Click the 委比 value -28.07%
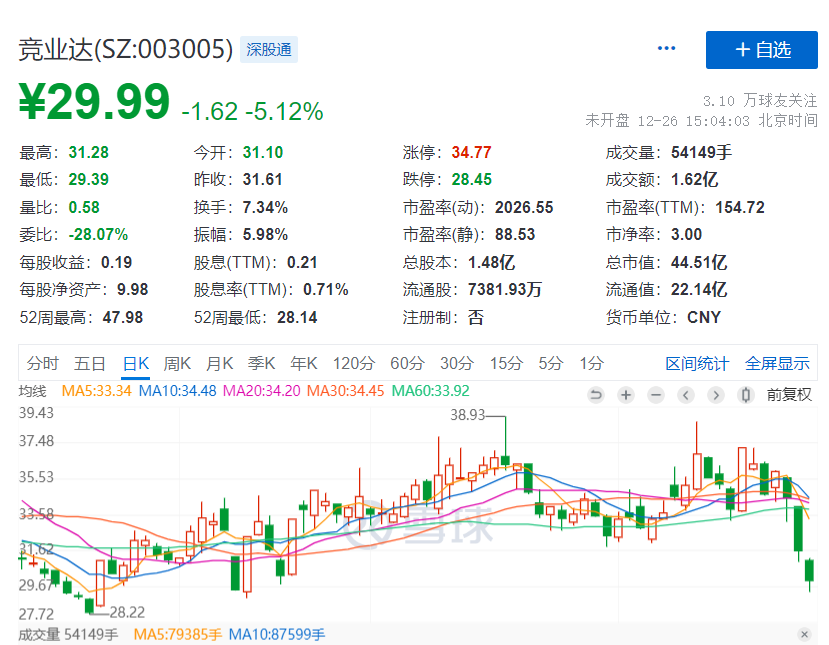829x645 pixels. pos(98,235)
